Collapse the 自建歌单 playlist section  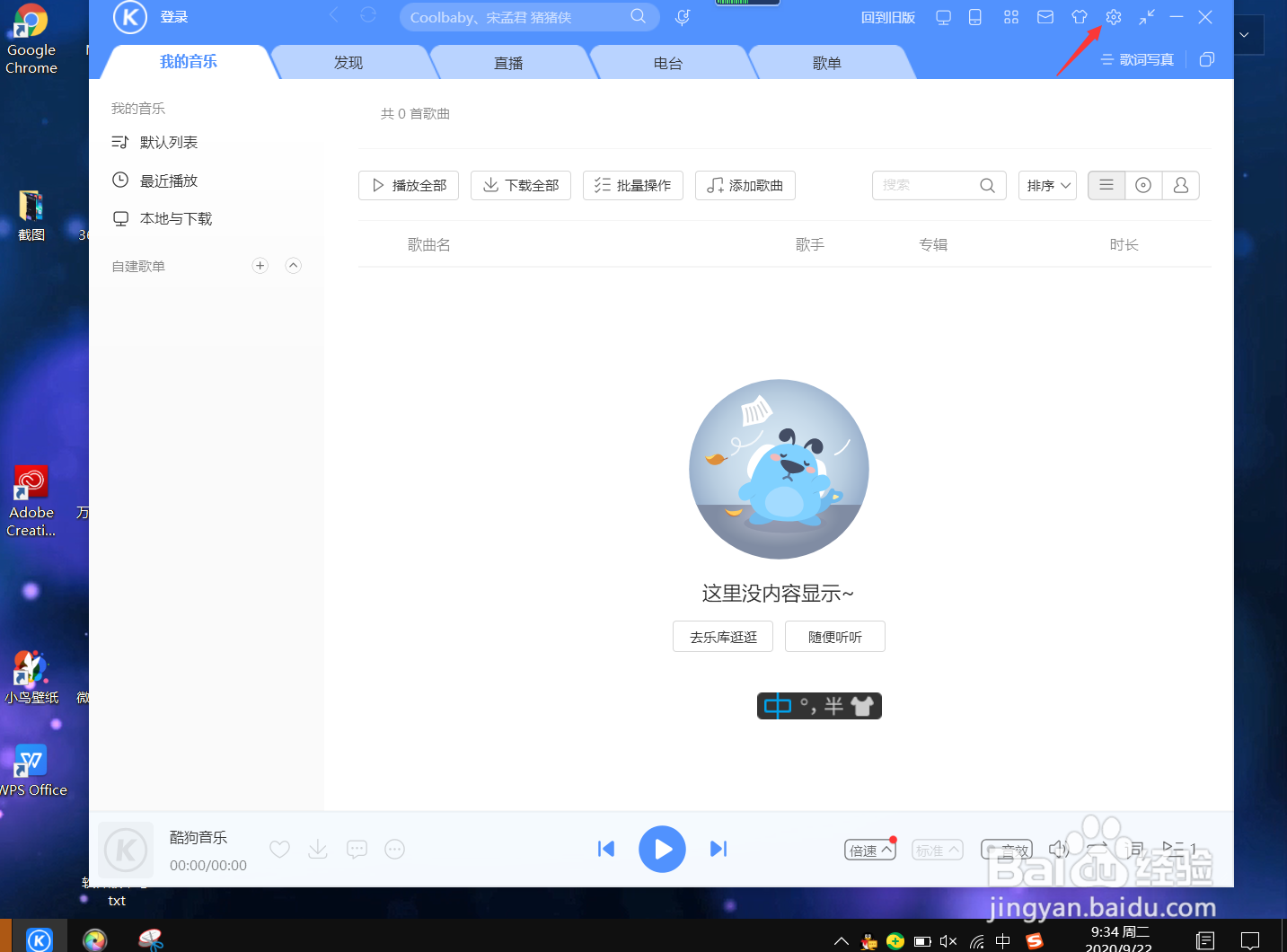coord(293,265)
